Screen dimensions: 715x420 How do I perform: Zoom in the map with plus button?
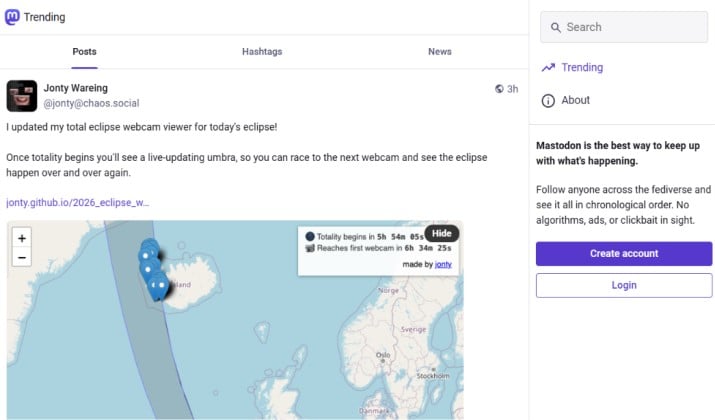pos(21,238)
